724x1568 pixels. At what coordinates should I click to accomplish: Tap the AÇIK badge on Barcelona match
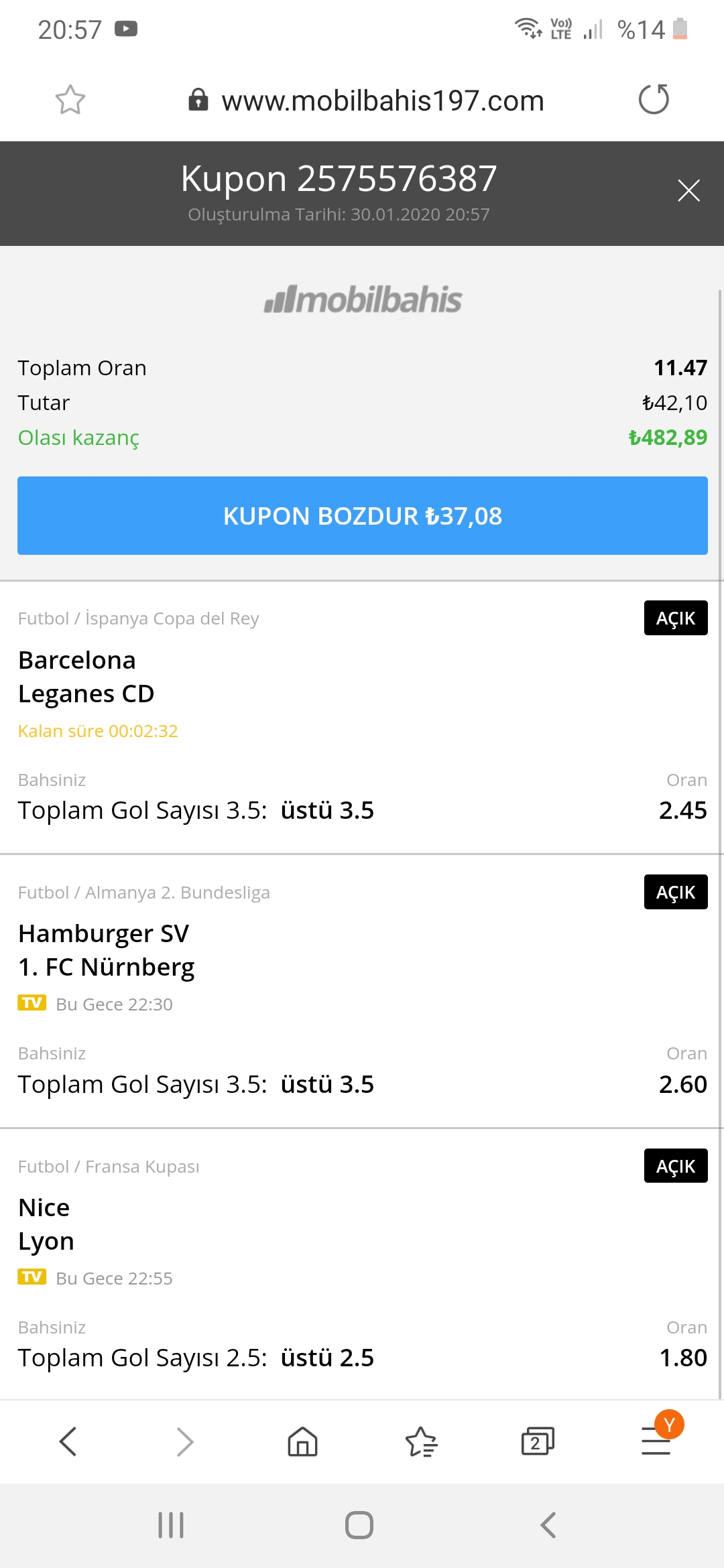(x=676, y=618)
